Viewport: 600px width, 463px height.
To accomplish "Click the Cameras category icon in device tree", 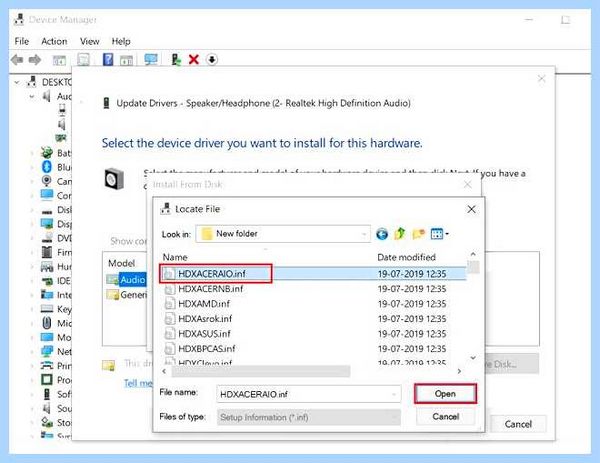I will (x=47, y=181).
